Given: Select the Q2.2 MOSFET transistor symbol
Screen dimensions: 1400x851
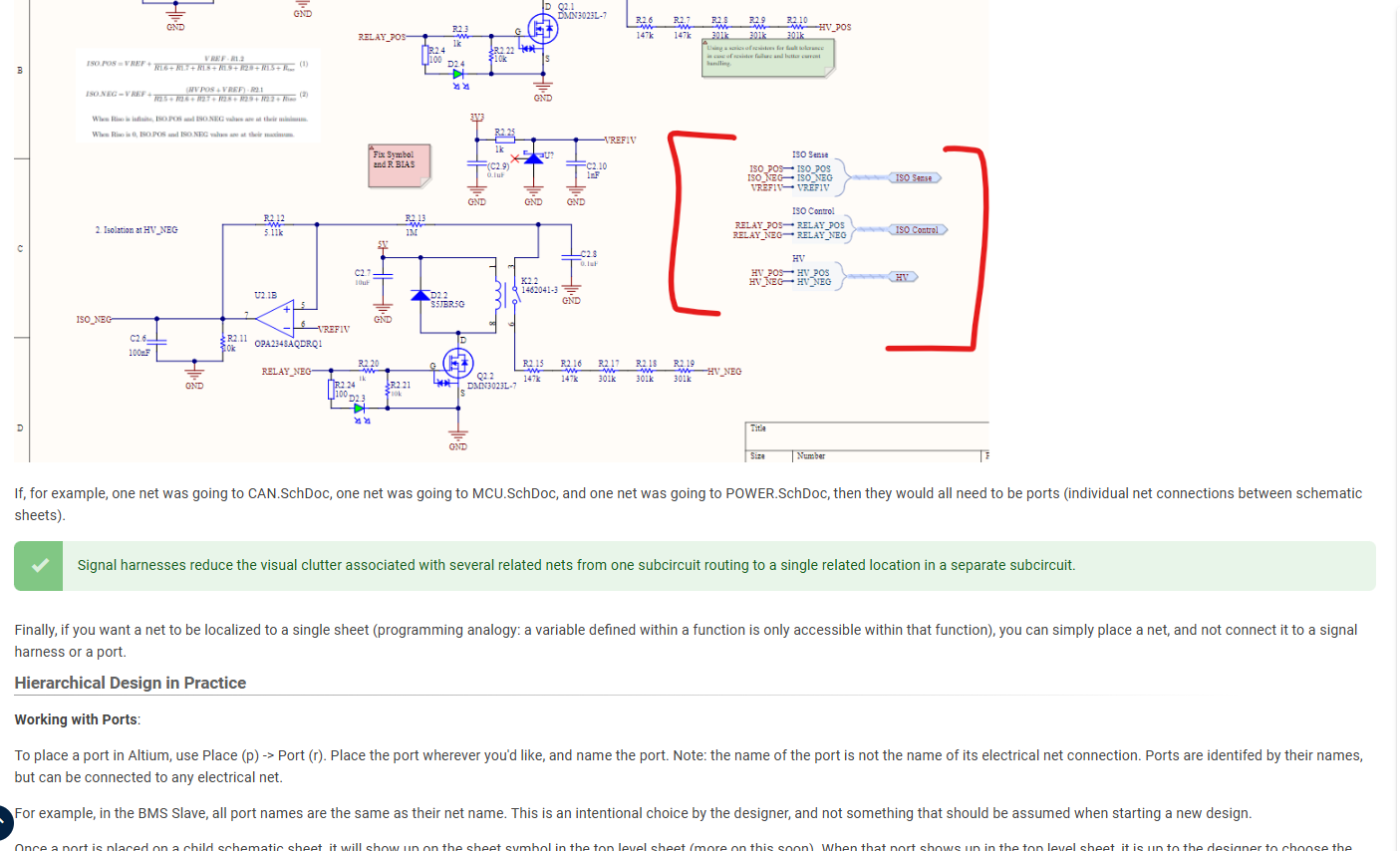Looking at the screenshot, I should [457, 363].
